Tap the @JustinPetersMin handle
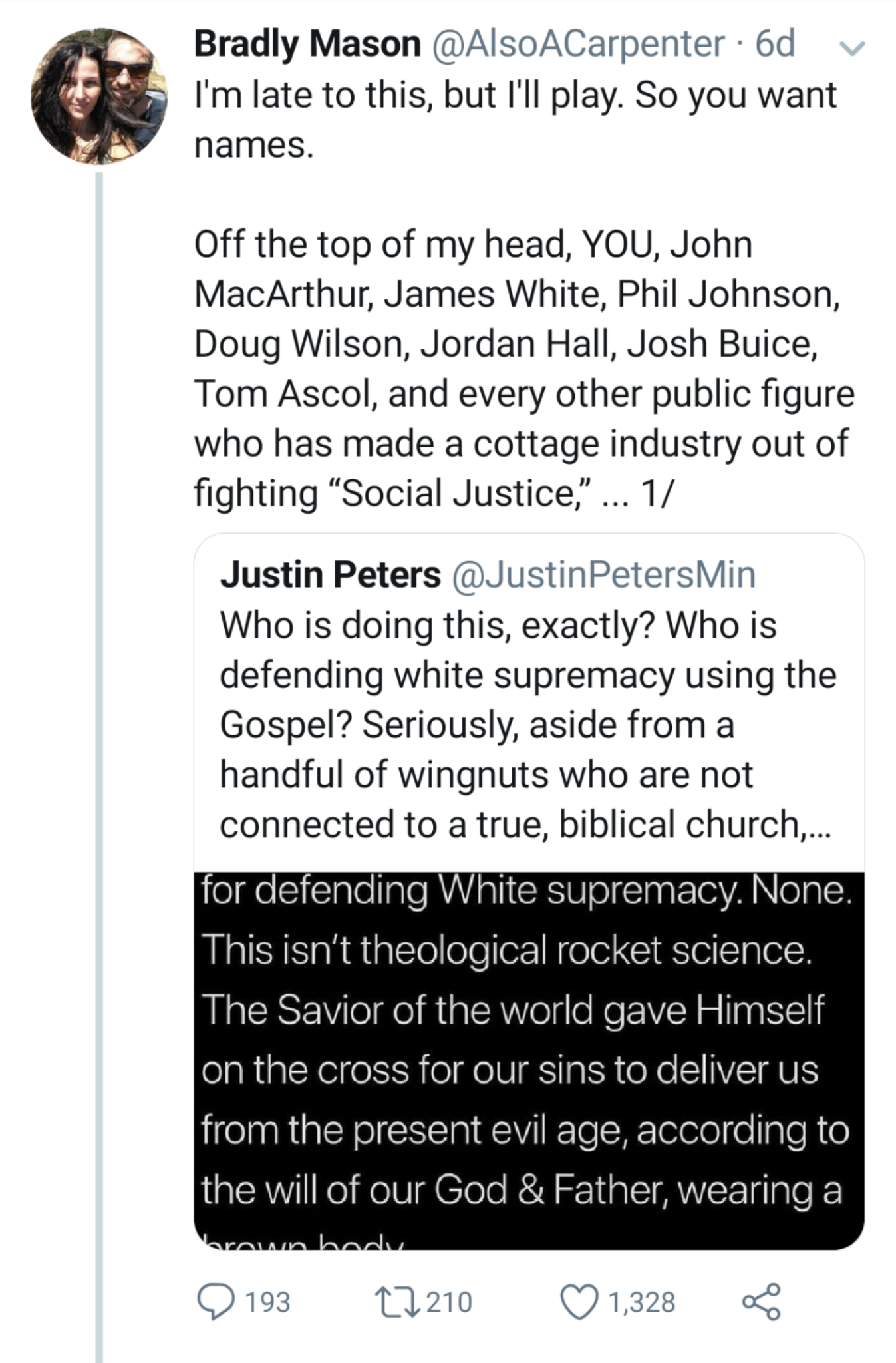 (604, 574)
